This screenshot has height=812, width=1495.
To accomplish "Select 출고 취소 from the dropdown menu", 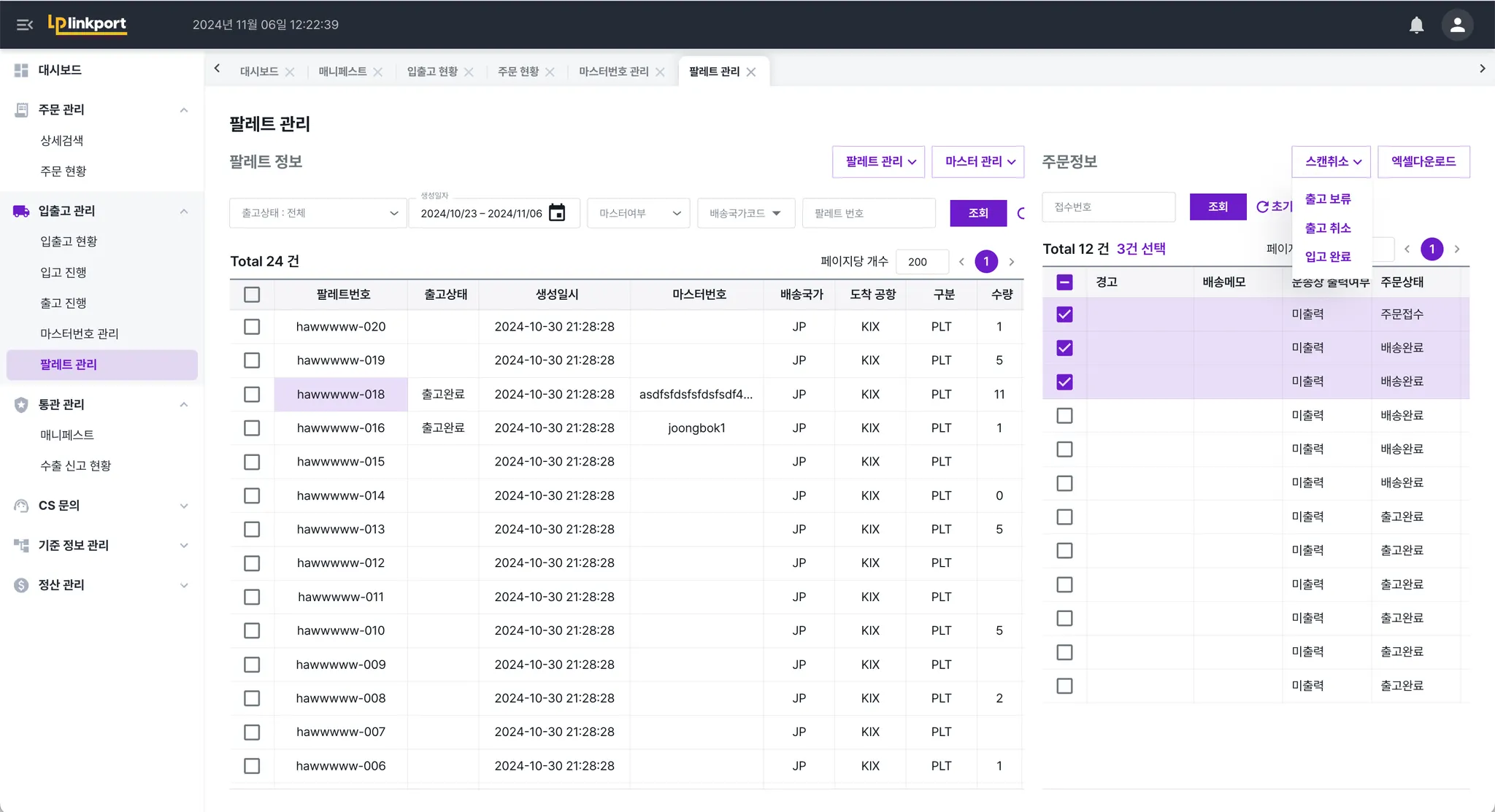I will pos(1327,228).
